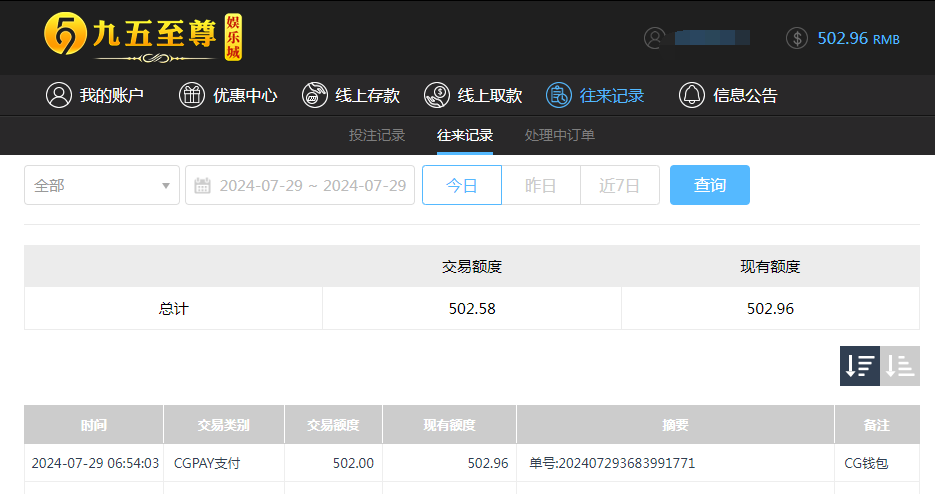Click the user profile avatar icon
Screen dimensions: 935x494
click(655, 38)
